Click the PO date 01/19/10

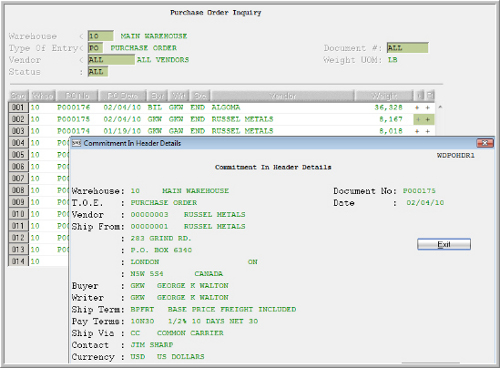tap(122, 131)
